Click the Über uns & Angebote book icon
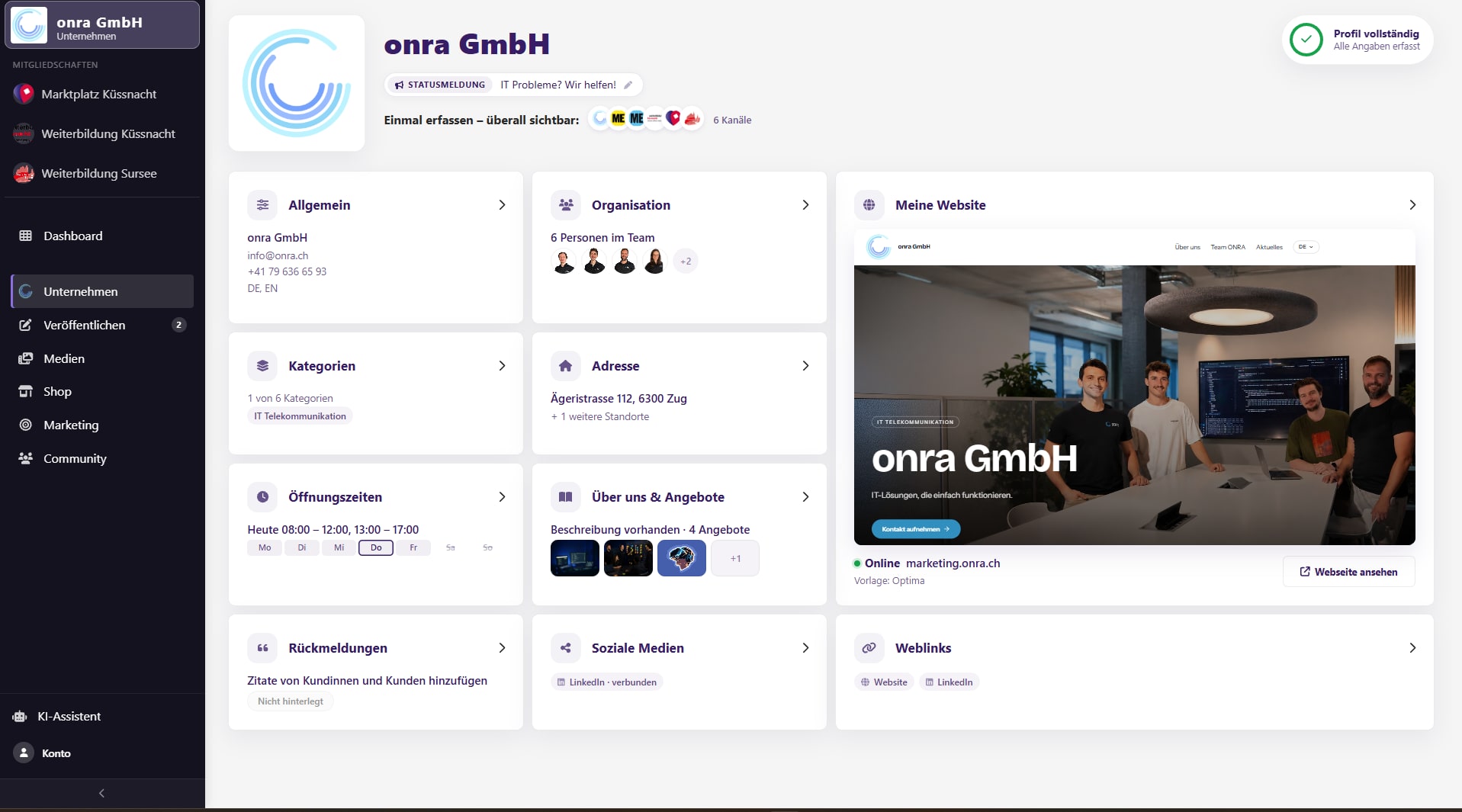The width and height of the screenshot is (1462, 812). pyautogui.click(x=566, y=497)
